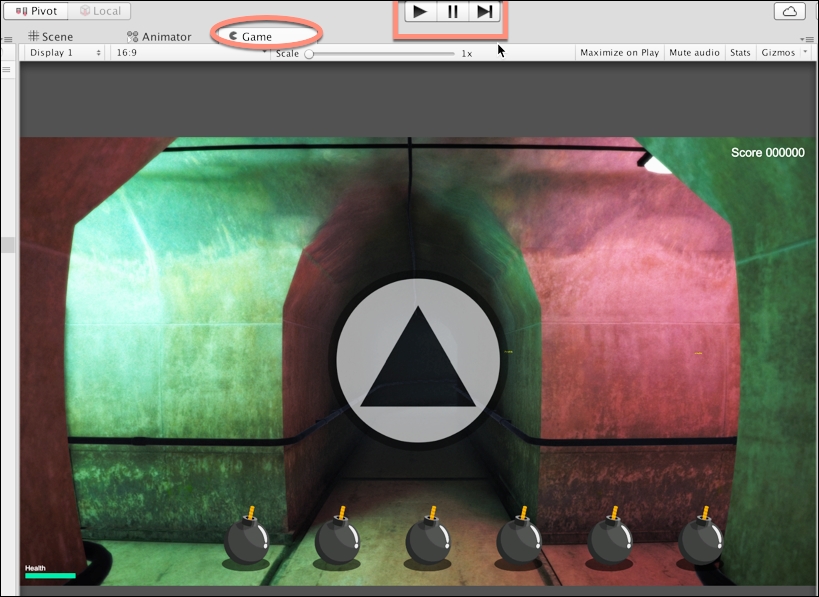
Task: Click the second bomb from the left
Action: coord(337,538)
